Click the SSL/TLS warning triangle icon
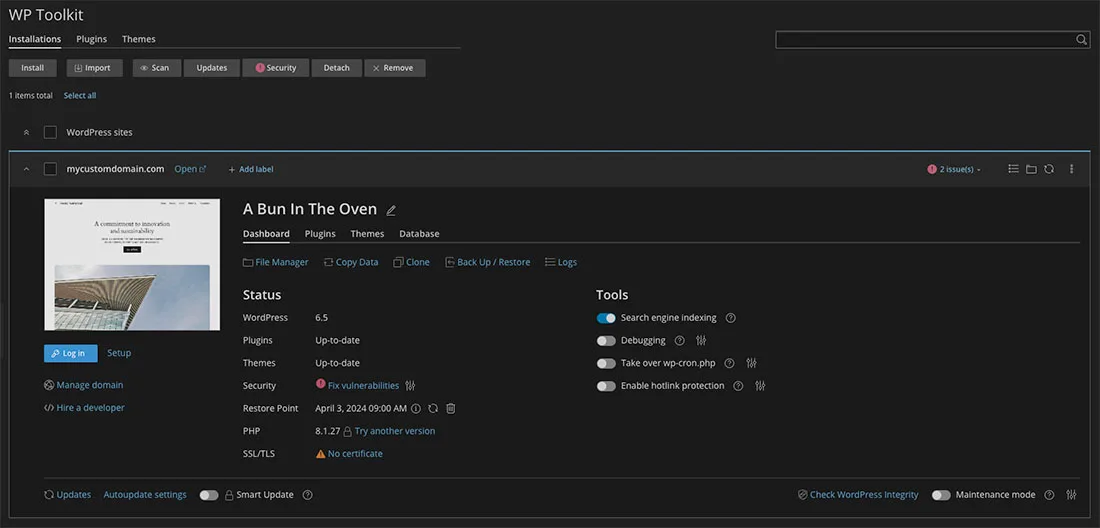Image resolution: width=1100 pixels, height=528 pixels. coord(321,454)
